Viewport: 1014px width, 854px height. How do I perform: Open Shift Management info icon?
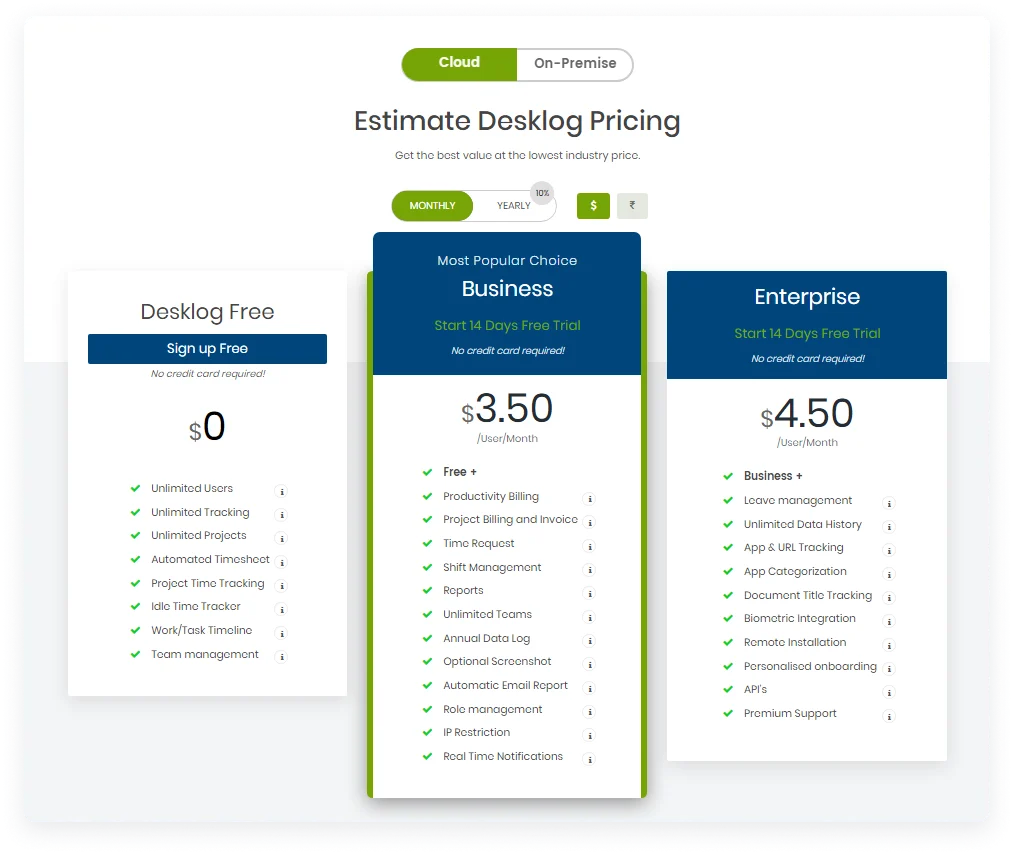pyautogui.click(x=589, y=570)
